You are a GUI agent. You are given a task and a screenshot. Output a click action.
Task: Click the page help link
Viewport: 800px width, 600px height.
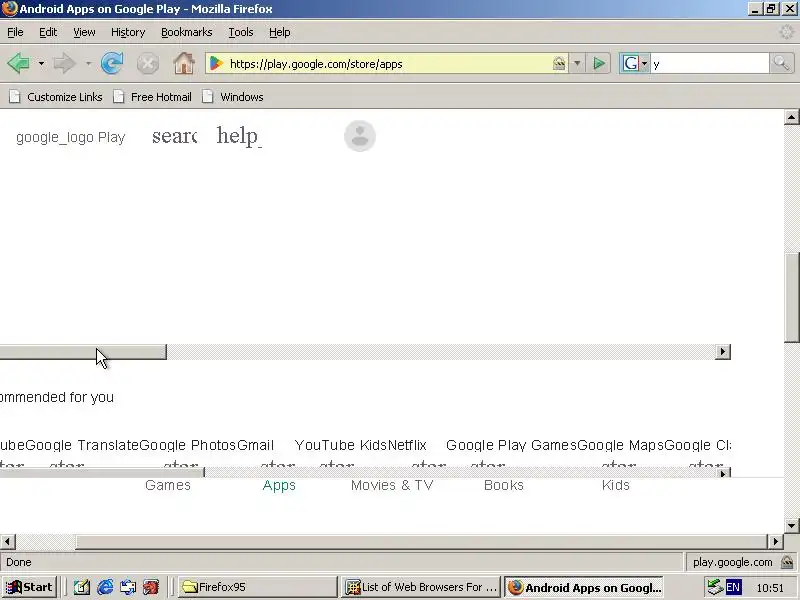point(239,136)
